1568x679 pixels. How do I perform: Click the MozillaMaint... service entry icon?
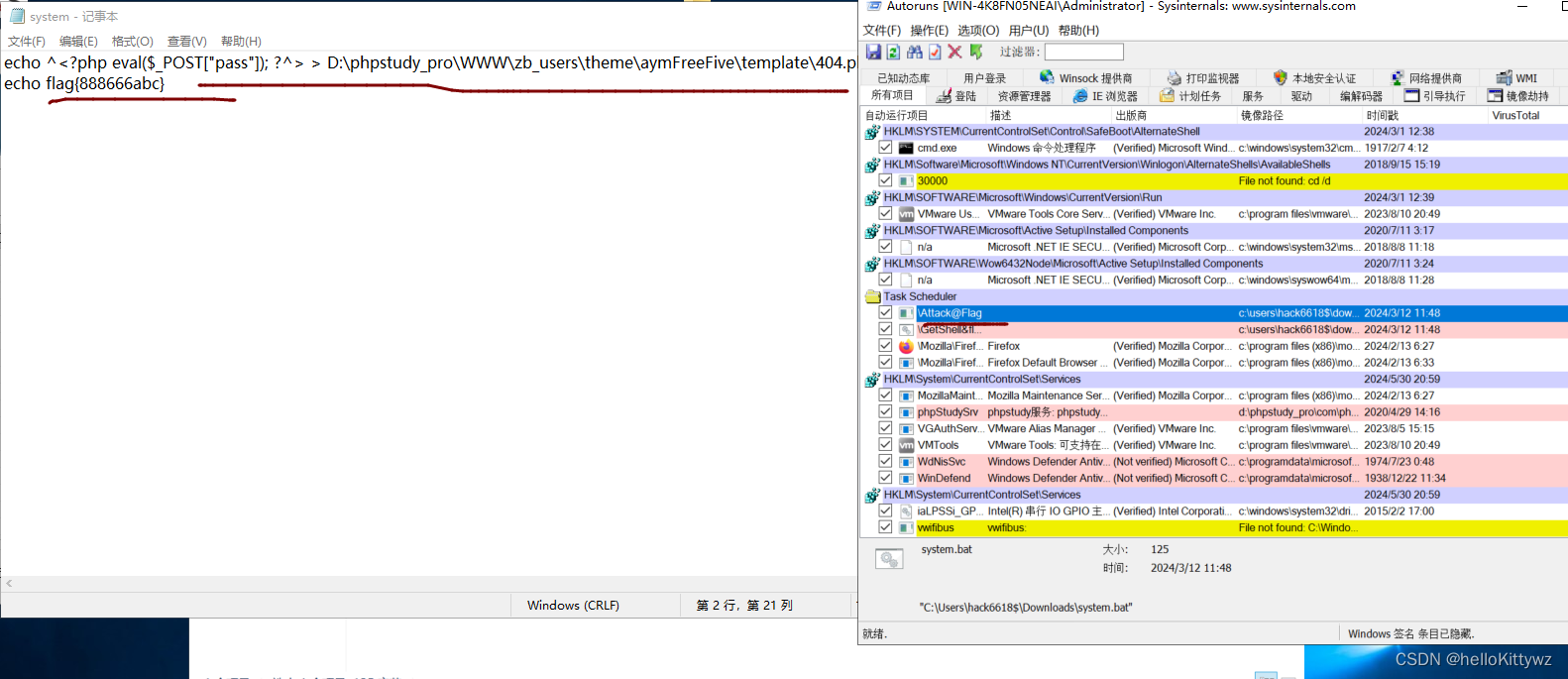[906, 396]
